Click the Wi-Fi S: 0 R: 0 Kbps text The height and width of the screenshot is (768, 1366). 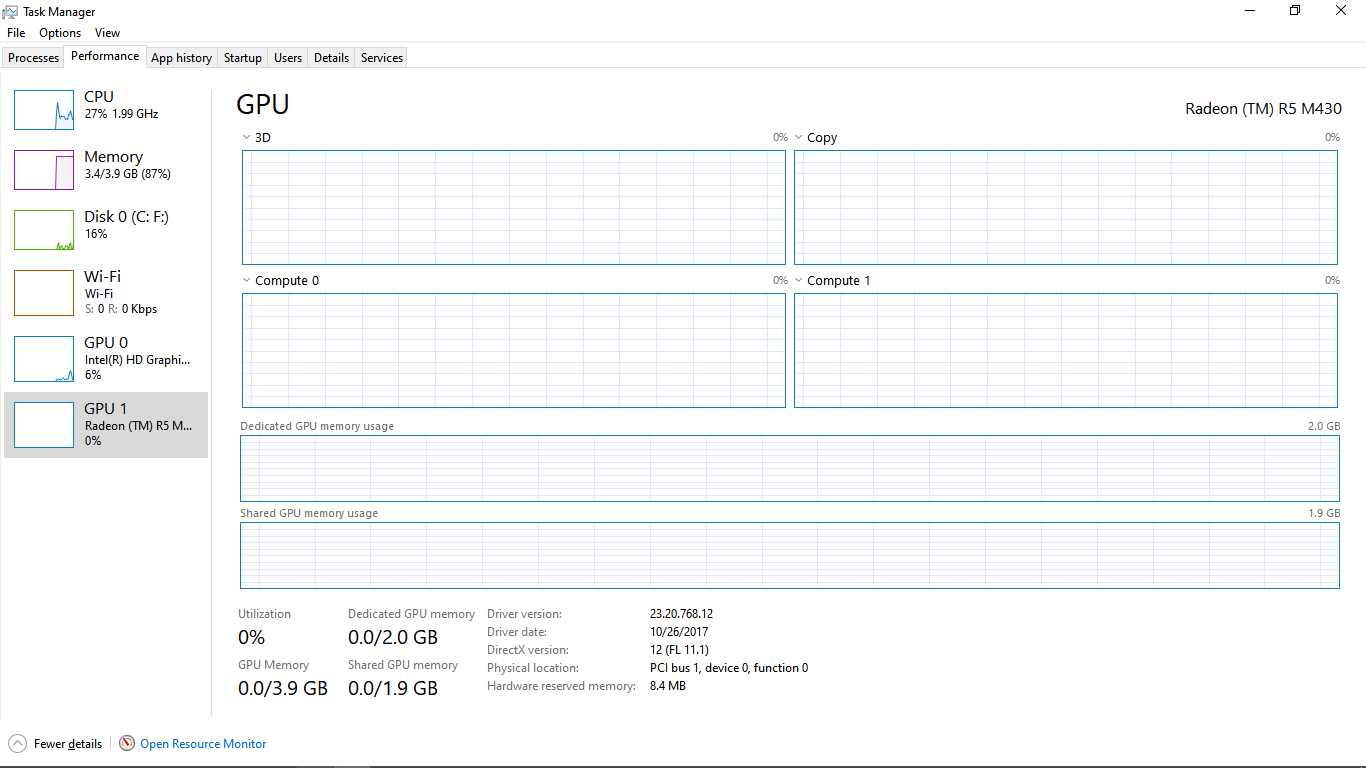120,309
